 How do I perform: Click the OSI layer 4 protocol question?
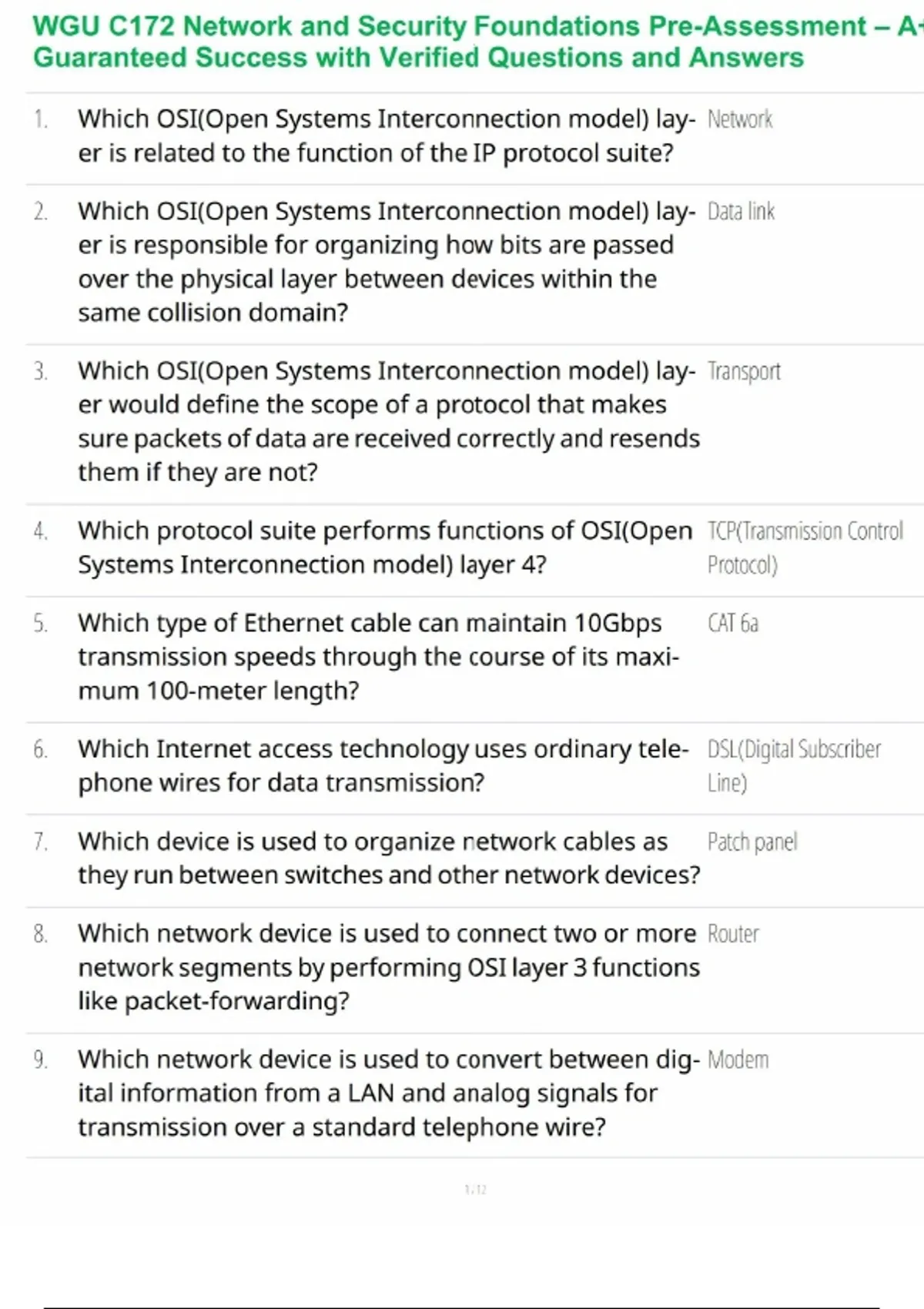click(x=385, y=547)
